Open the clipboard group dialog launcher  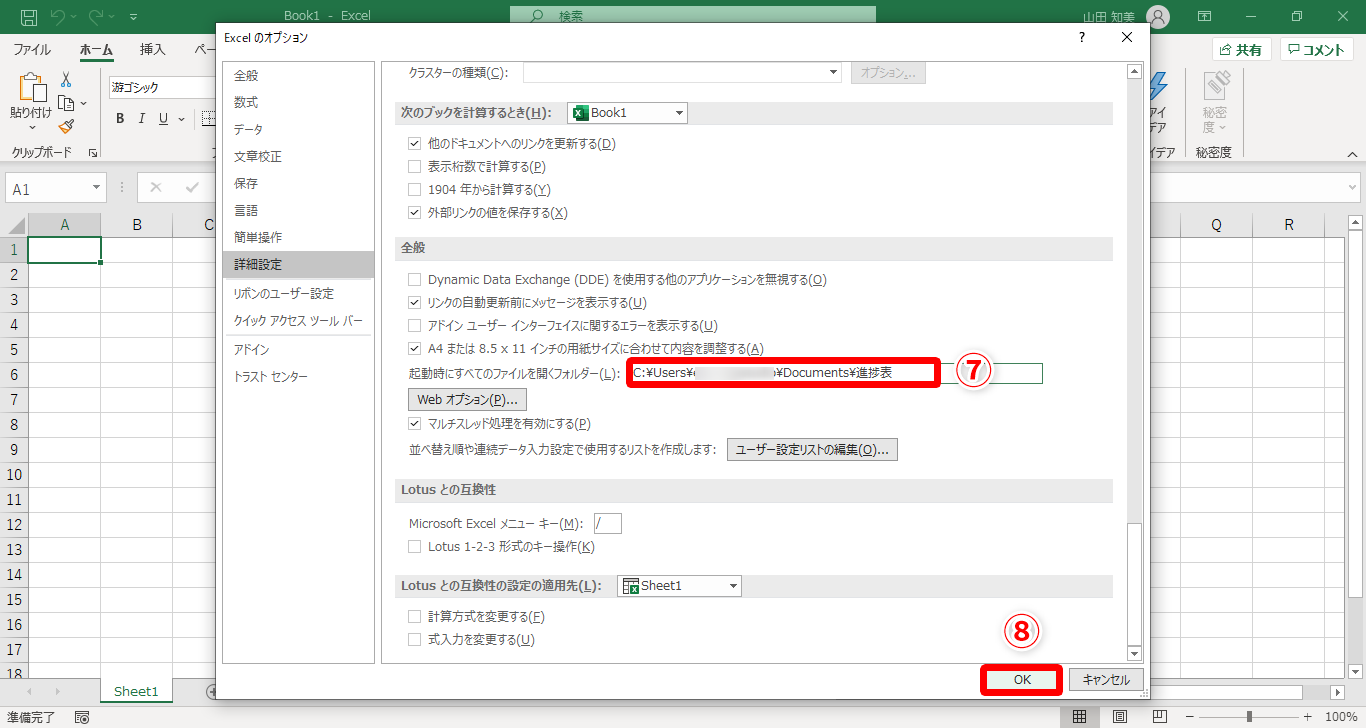tap(93, 153)
